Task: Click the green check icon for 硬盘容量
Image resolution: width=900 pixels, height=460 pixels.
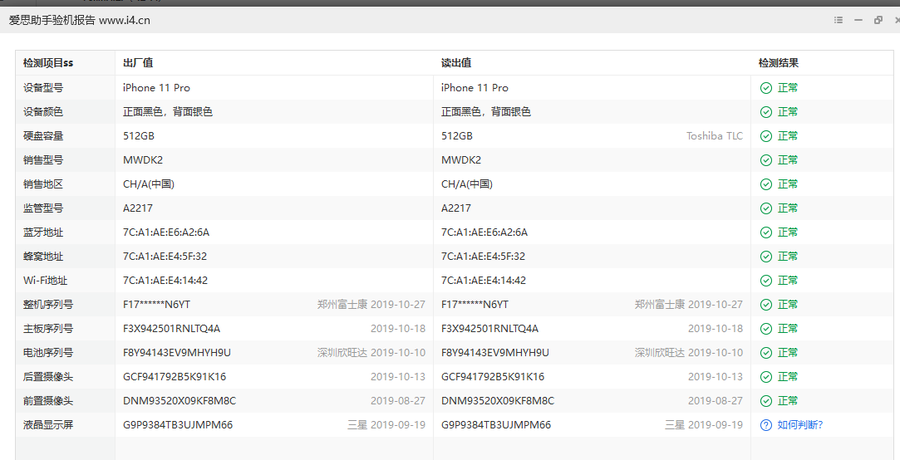Action: pos(766,136)
